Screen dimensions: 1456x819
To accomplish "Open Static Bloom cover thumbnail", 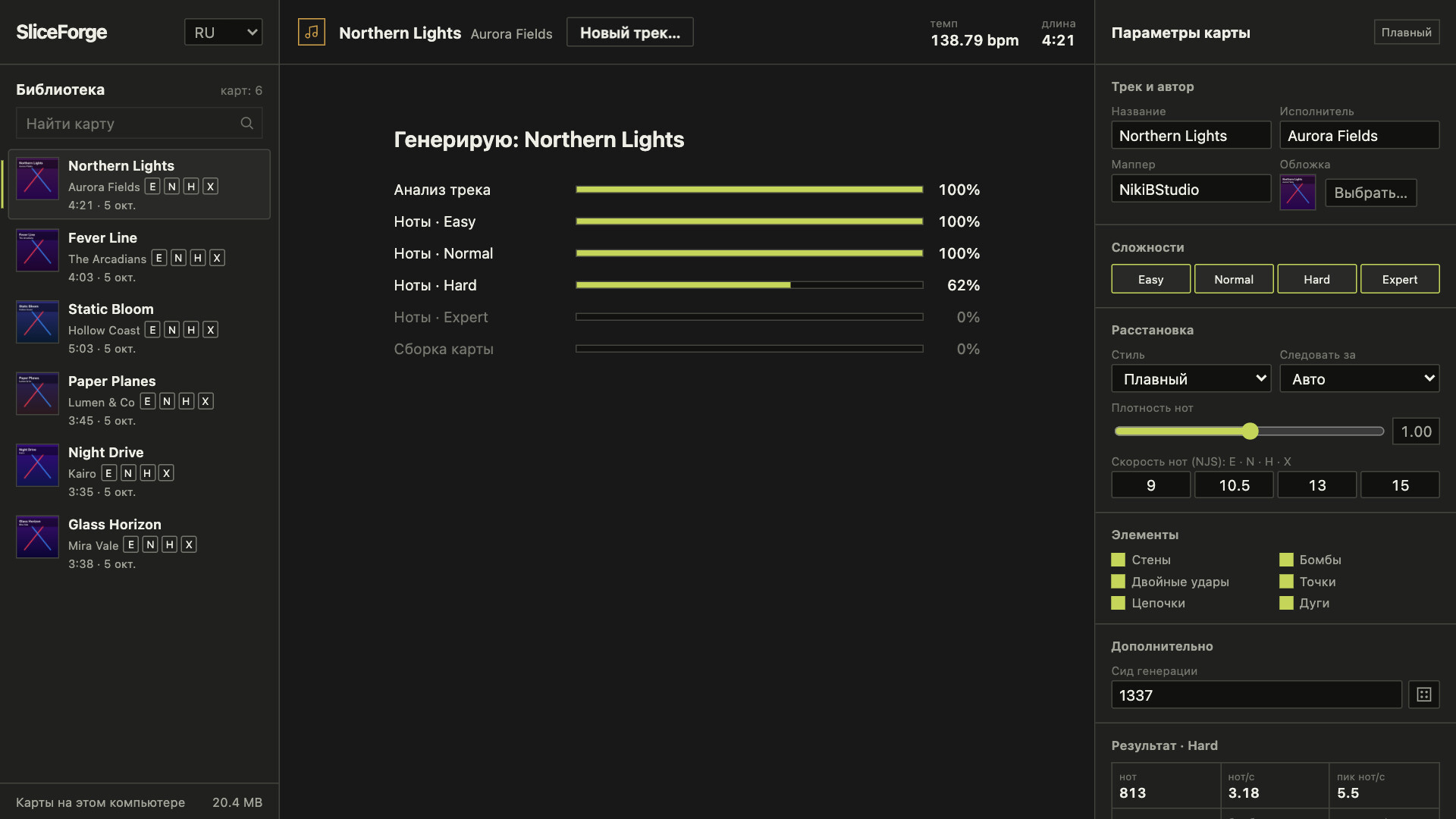I will pos(37,322).
